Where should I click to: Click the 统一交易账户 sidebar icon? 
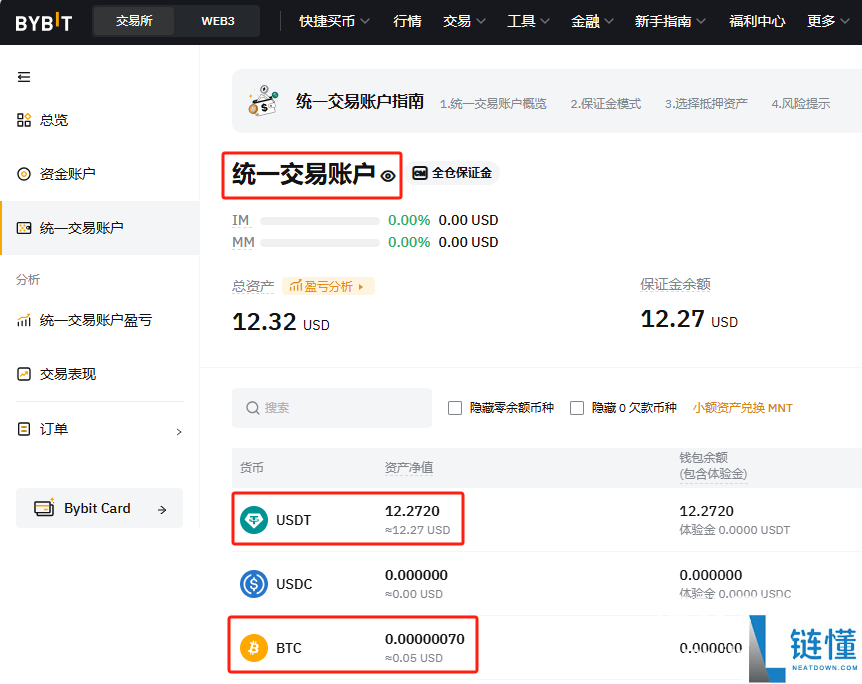(24, 228)
